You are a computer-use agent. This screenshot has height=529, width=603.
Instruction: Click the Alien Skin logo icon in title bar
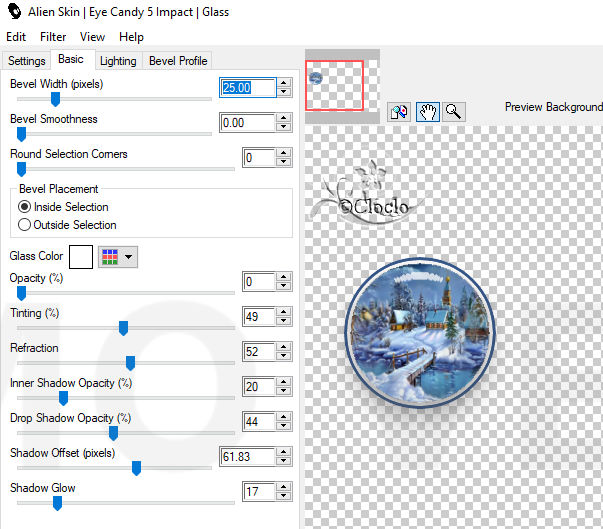15,11
